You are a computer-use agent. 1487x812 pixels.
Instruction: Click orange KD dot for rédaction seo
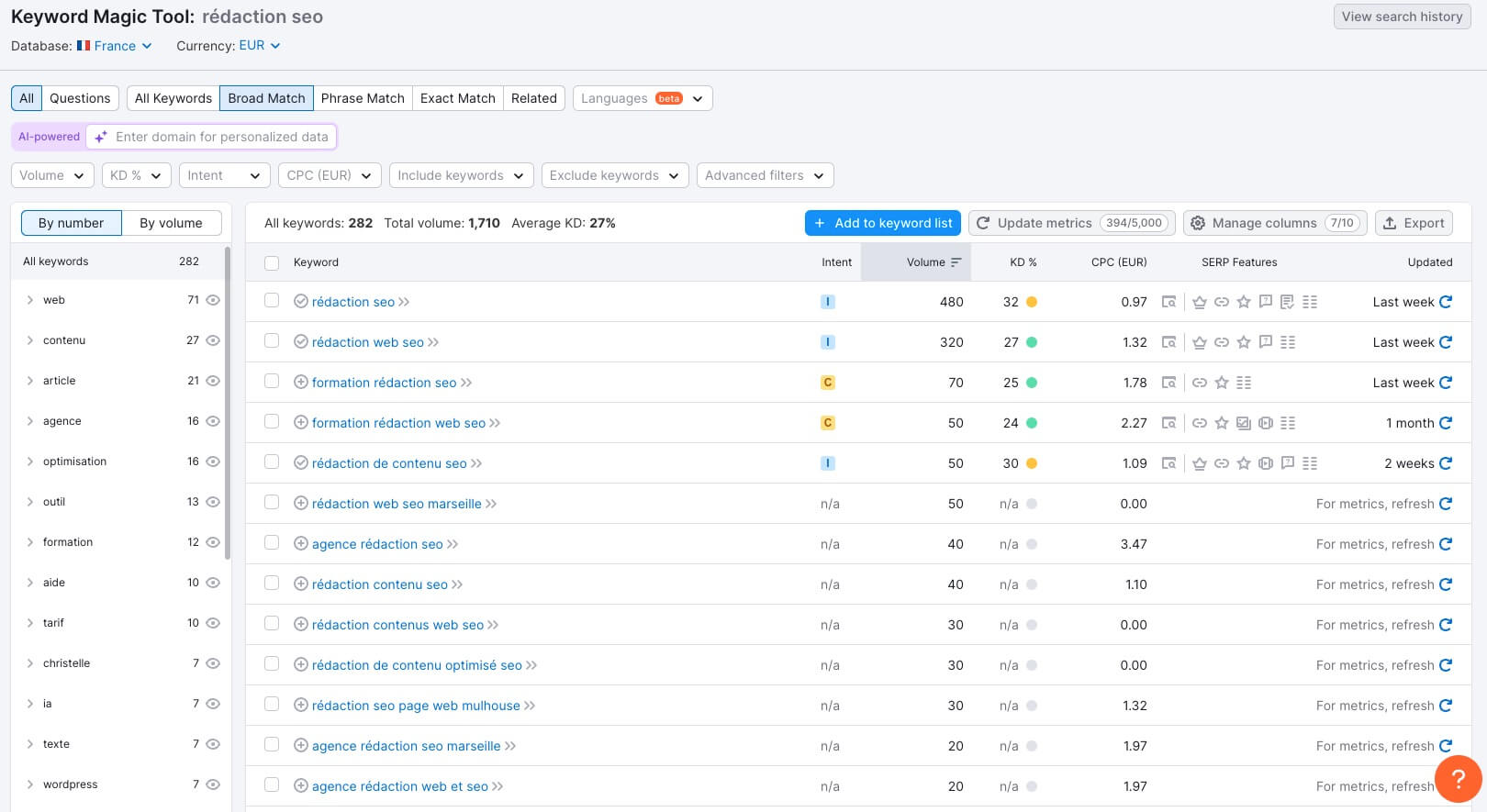point(1032,302)
